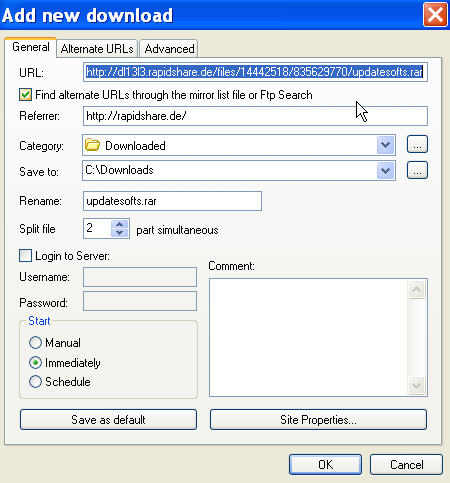
Task: Click the Rename text field
Action: click(172, 201)
